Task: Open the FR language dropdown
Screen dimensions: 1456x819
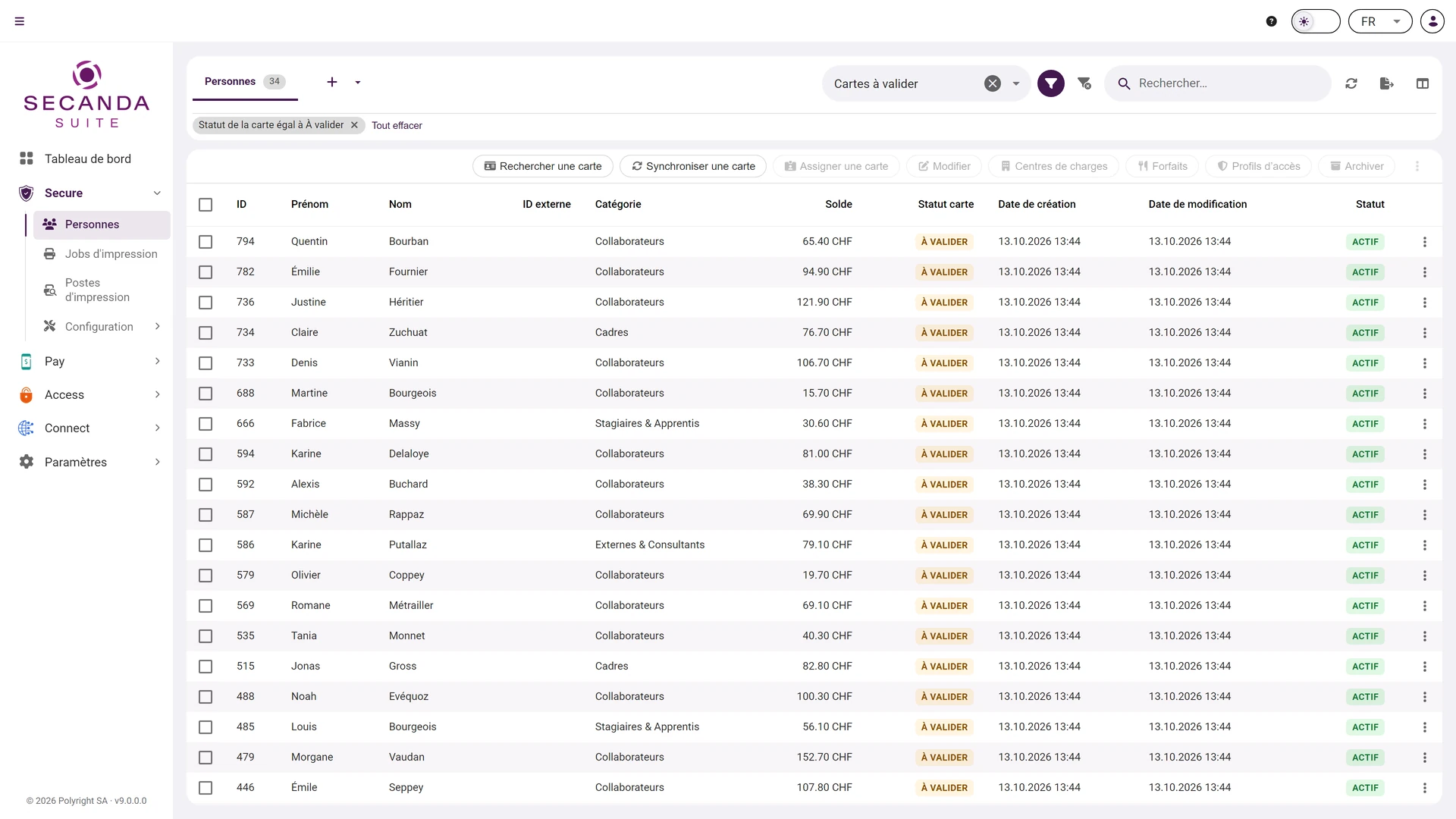Action: [1380, 21]
